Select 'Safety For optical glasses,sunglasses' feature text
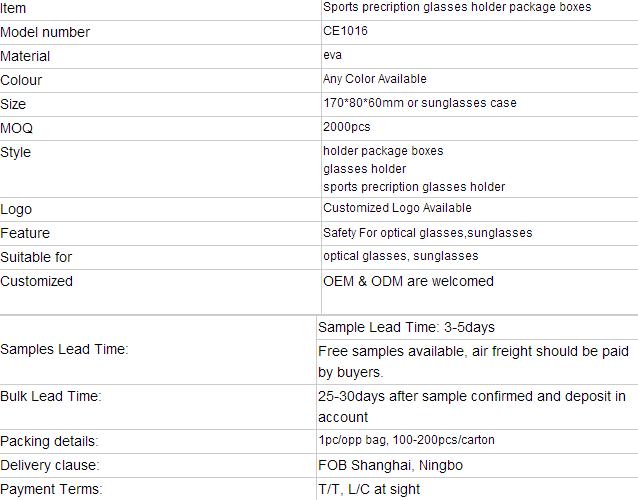Image resolution: width=638 pixels, height=500 pixels. click(x=428, y=233)
